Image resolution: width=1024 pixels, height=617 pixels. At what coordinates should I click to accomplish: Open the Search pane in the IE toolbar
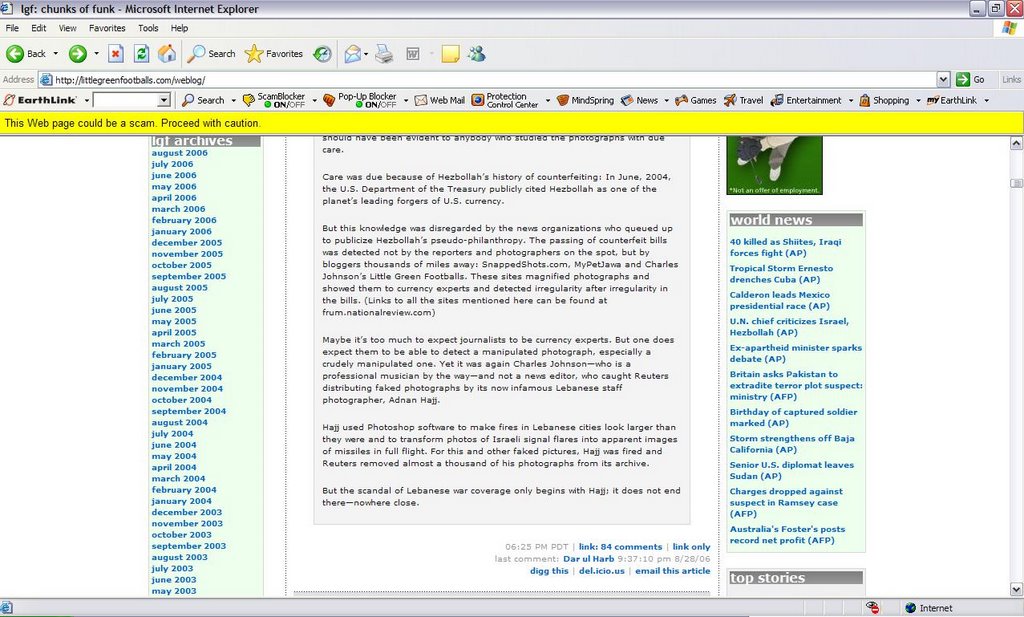[x=211, y=54]
